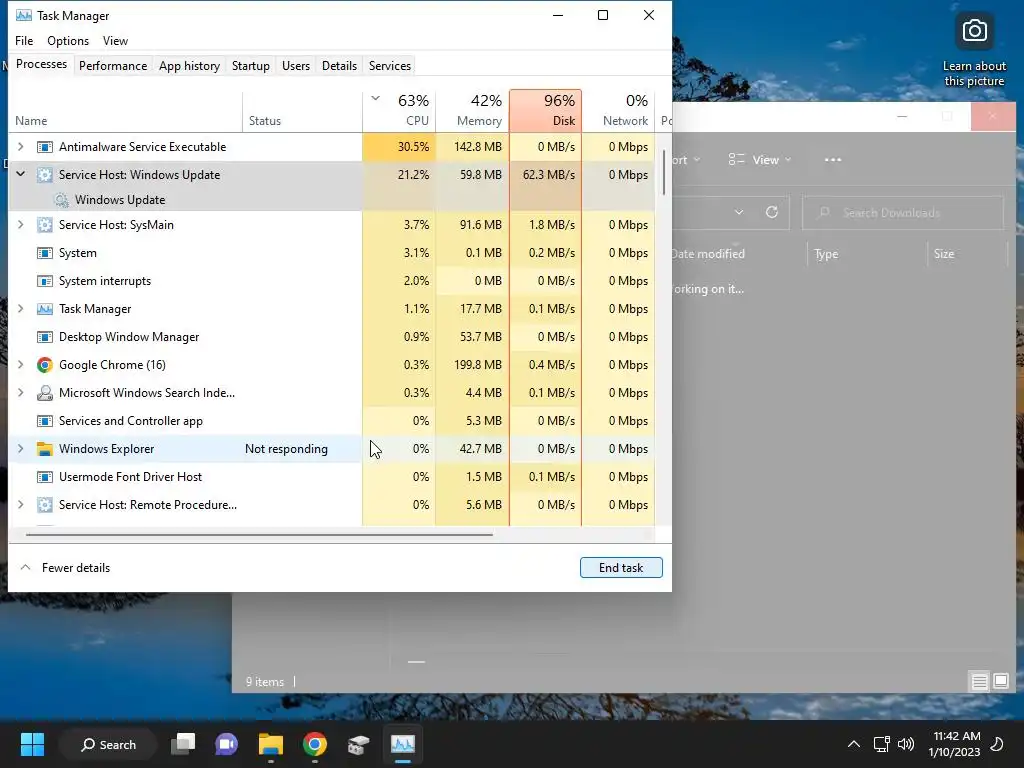Switch to the Startup tab
Image resolution: width=1024 pixels, height=768 pixels.
click(x=251, y=66)
